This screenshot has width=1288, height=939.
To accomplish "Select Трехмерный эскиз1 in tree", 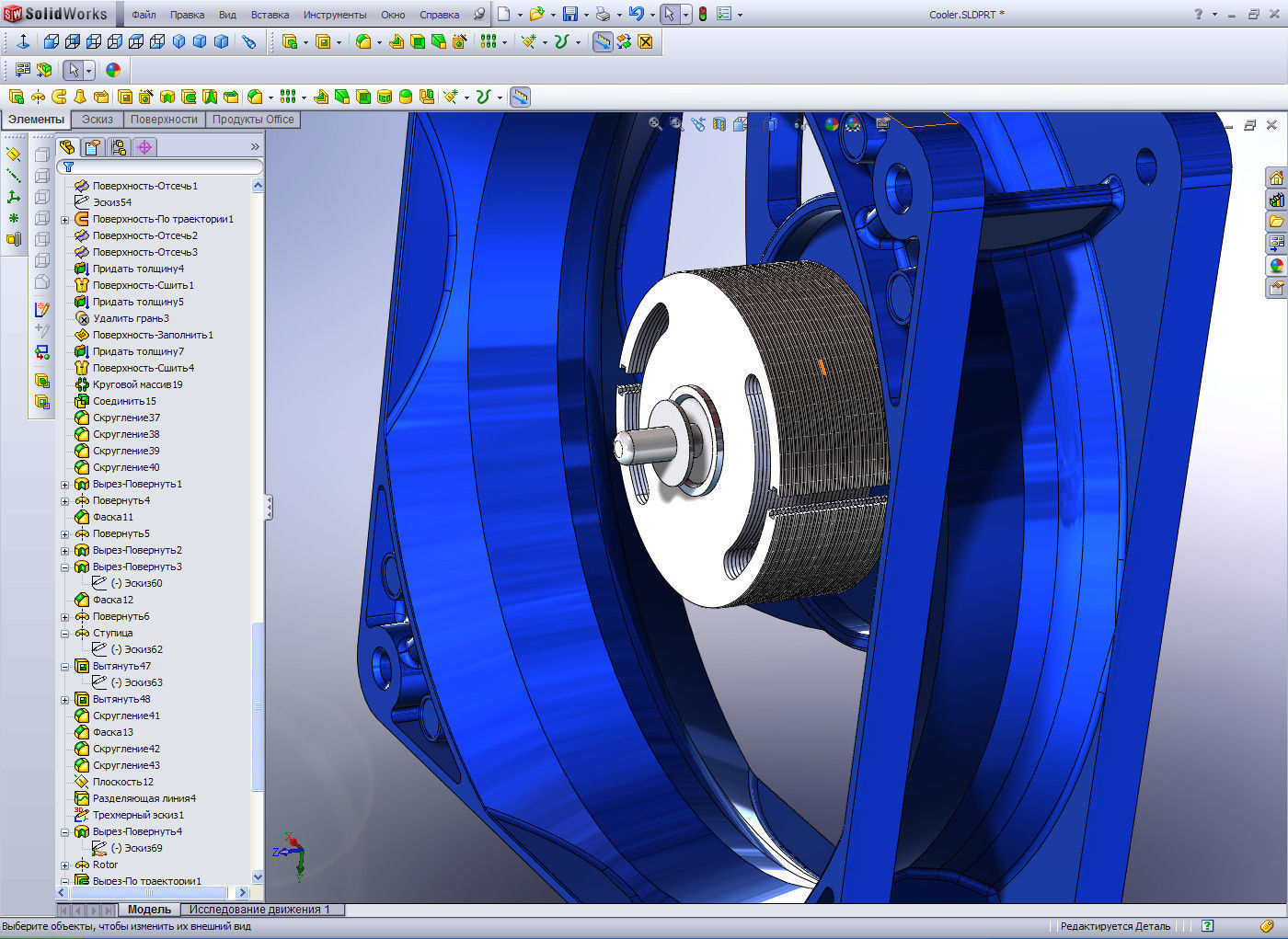I will point(138,815).
